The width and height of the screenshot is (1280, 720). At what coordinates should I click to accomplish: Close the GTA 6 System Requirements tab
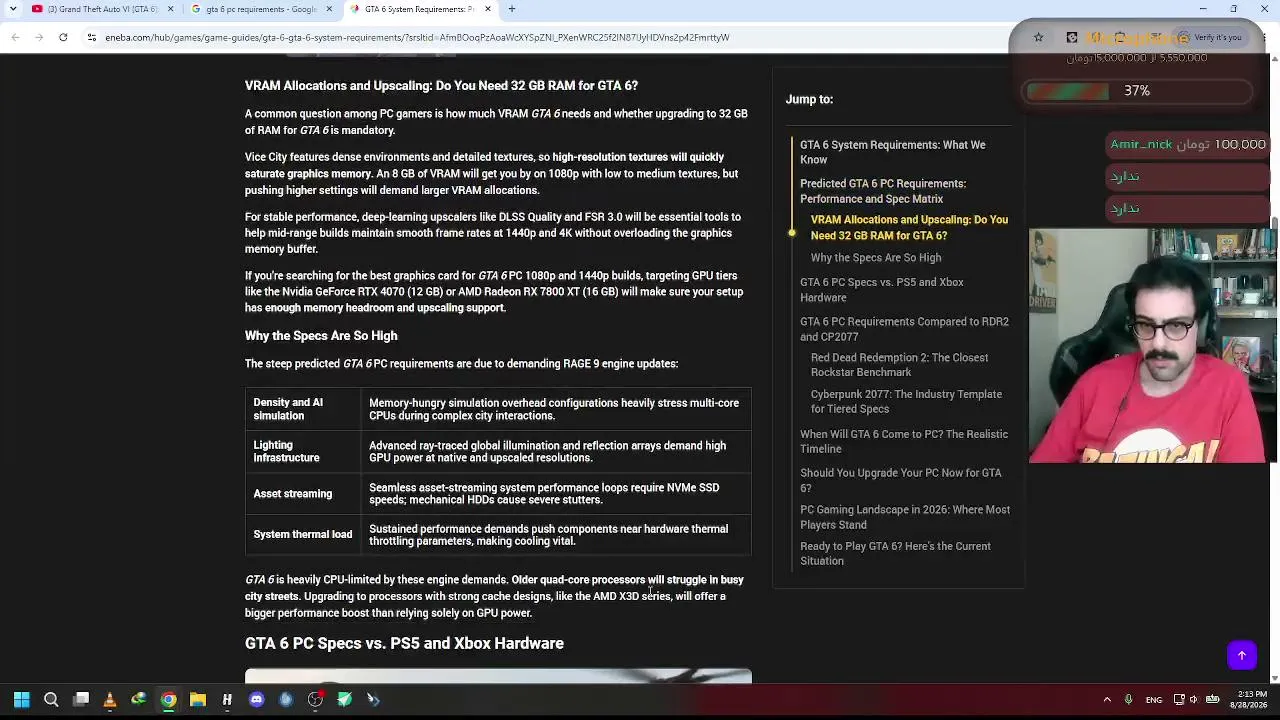click(x=487, y=9)
